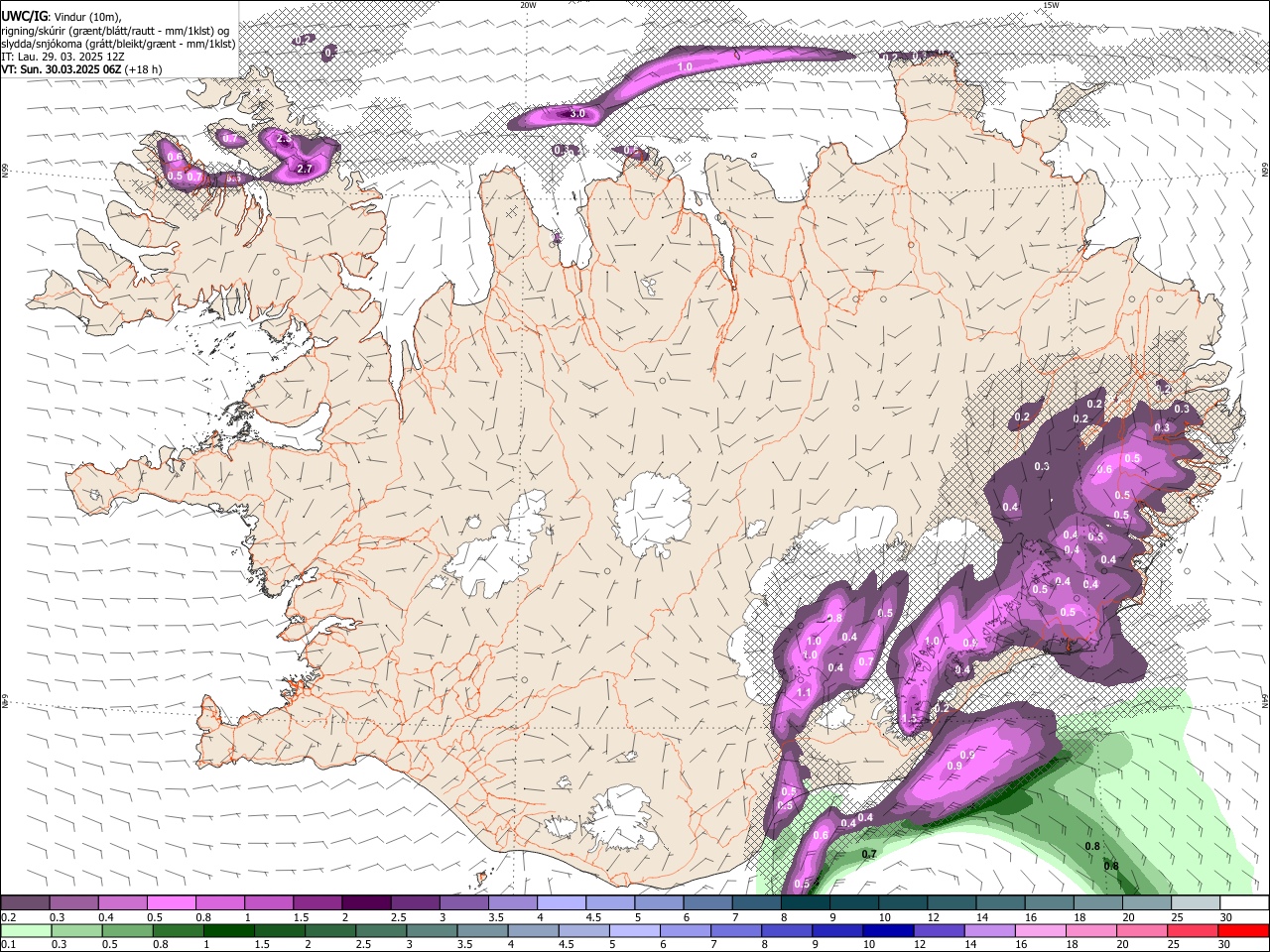Click the 0.4 number under upper legend
This screenshot has height=952, width=1270.
[x=106, y=917]
